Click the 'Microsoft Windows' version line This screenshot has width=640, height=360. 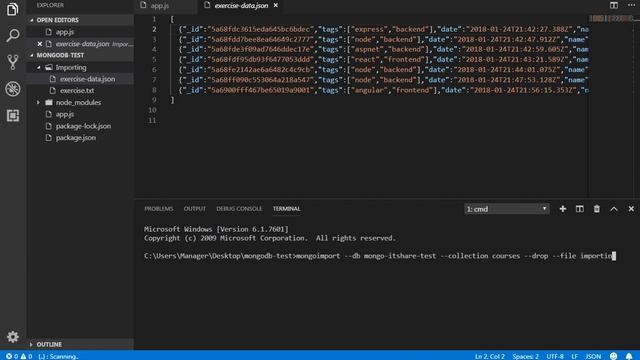216,229
